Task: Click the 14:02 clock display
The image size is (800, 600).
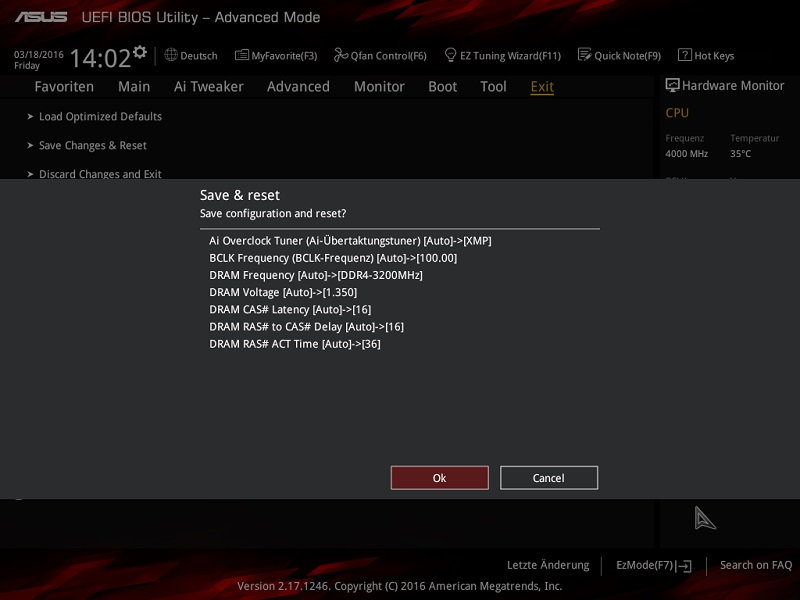Action: (101, 58)
